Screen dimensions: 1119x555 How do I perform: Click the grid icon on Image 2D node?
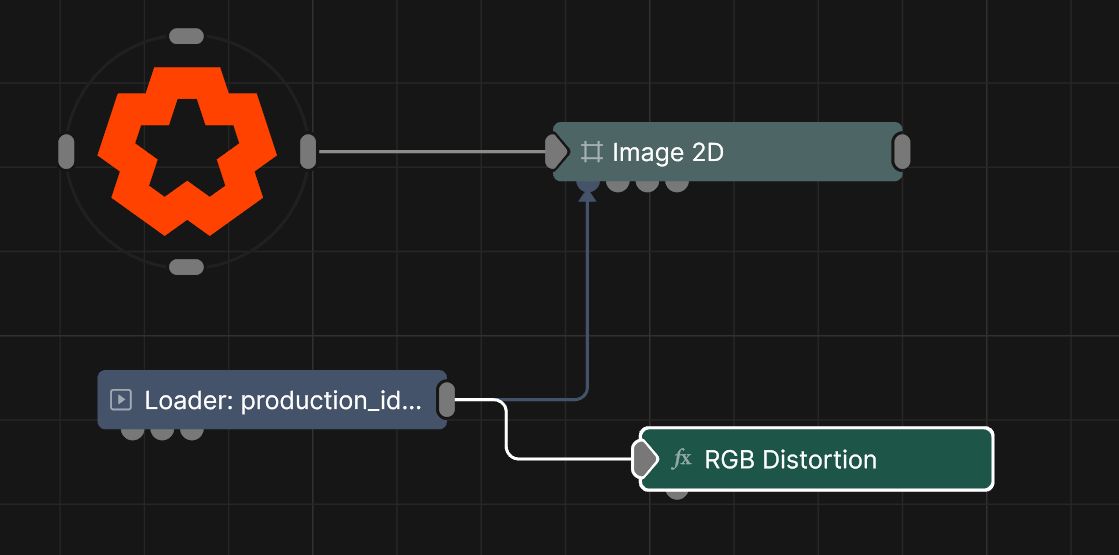591,152
